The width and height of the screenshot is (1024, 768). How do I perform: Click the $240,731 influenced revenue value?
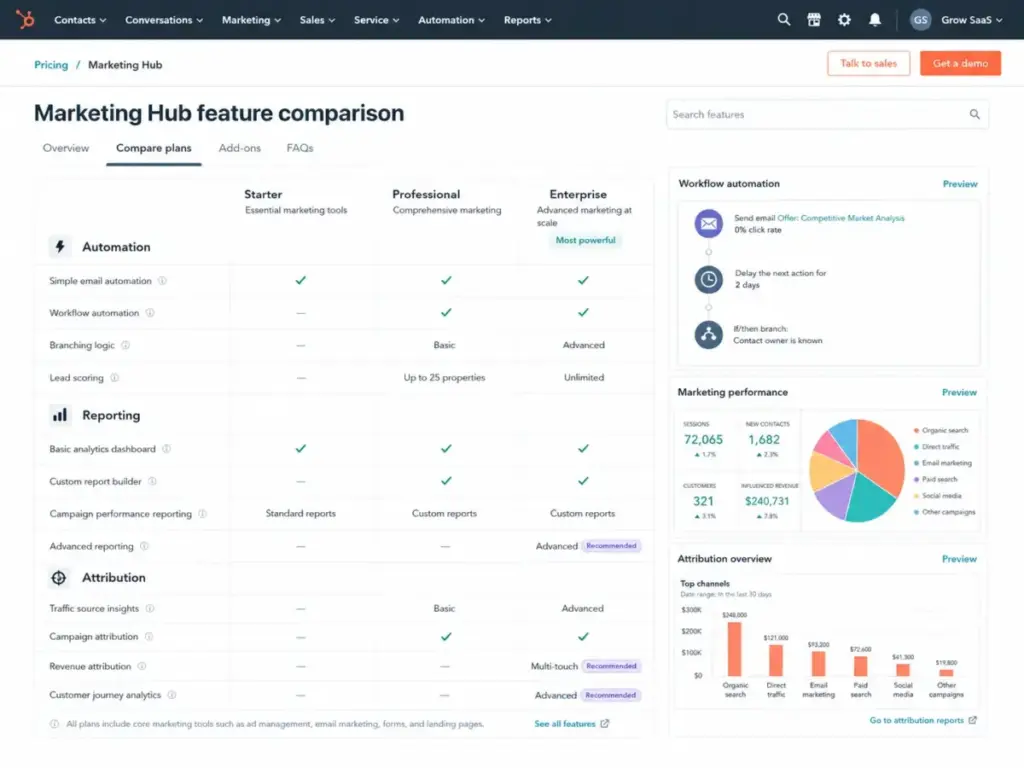(x=767, y=501)
